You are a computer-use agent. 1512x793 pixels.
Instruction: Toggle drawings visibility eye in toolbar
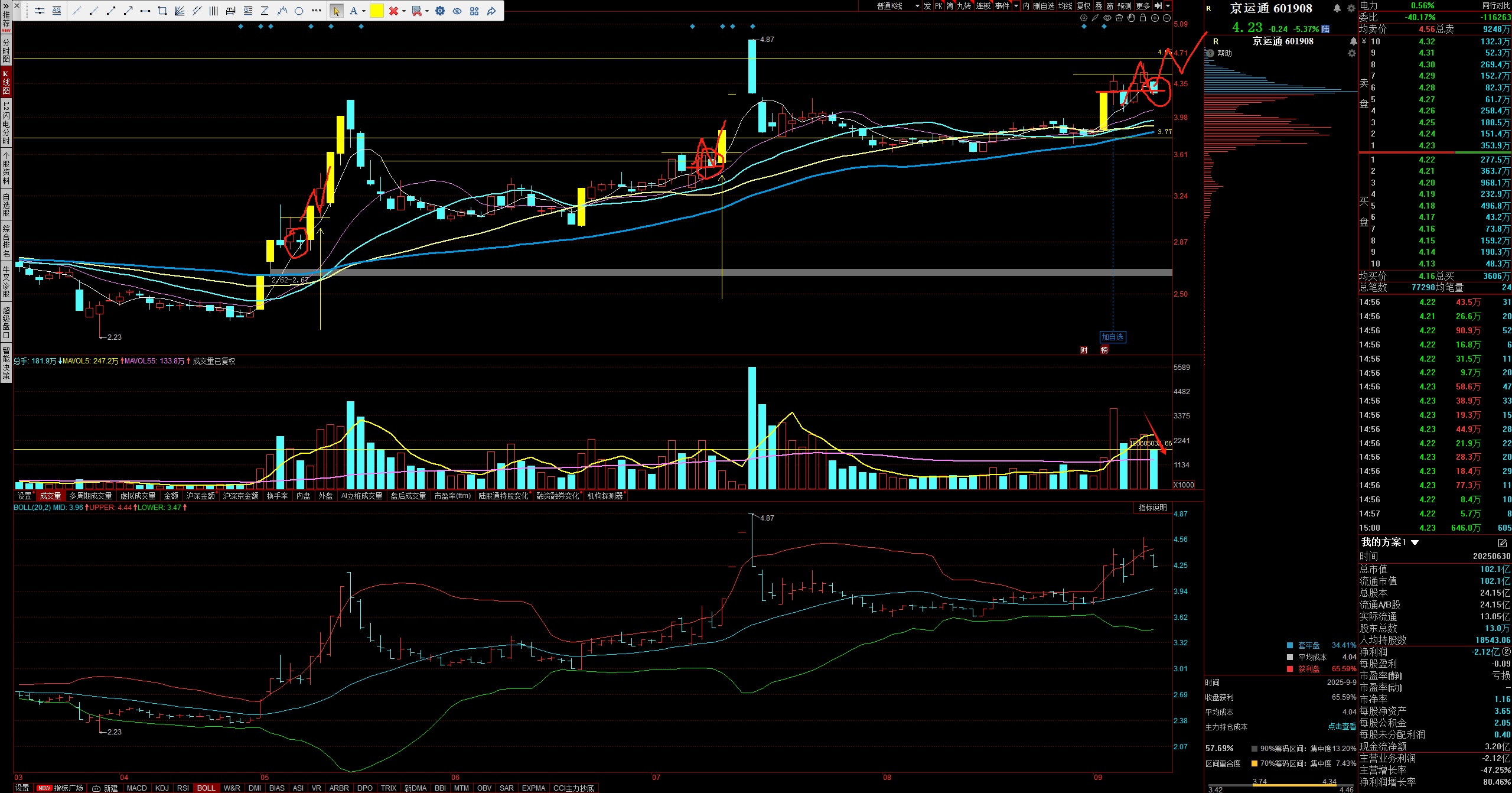[x=457, y=11]
